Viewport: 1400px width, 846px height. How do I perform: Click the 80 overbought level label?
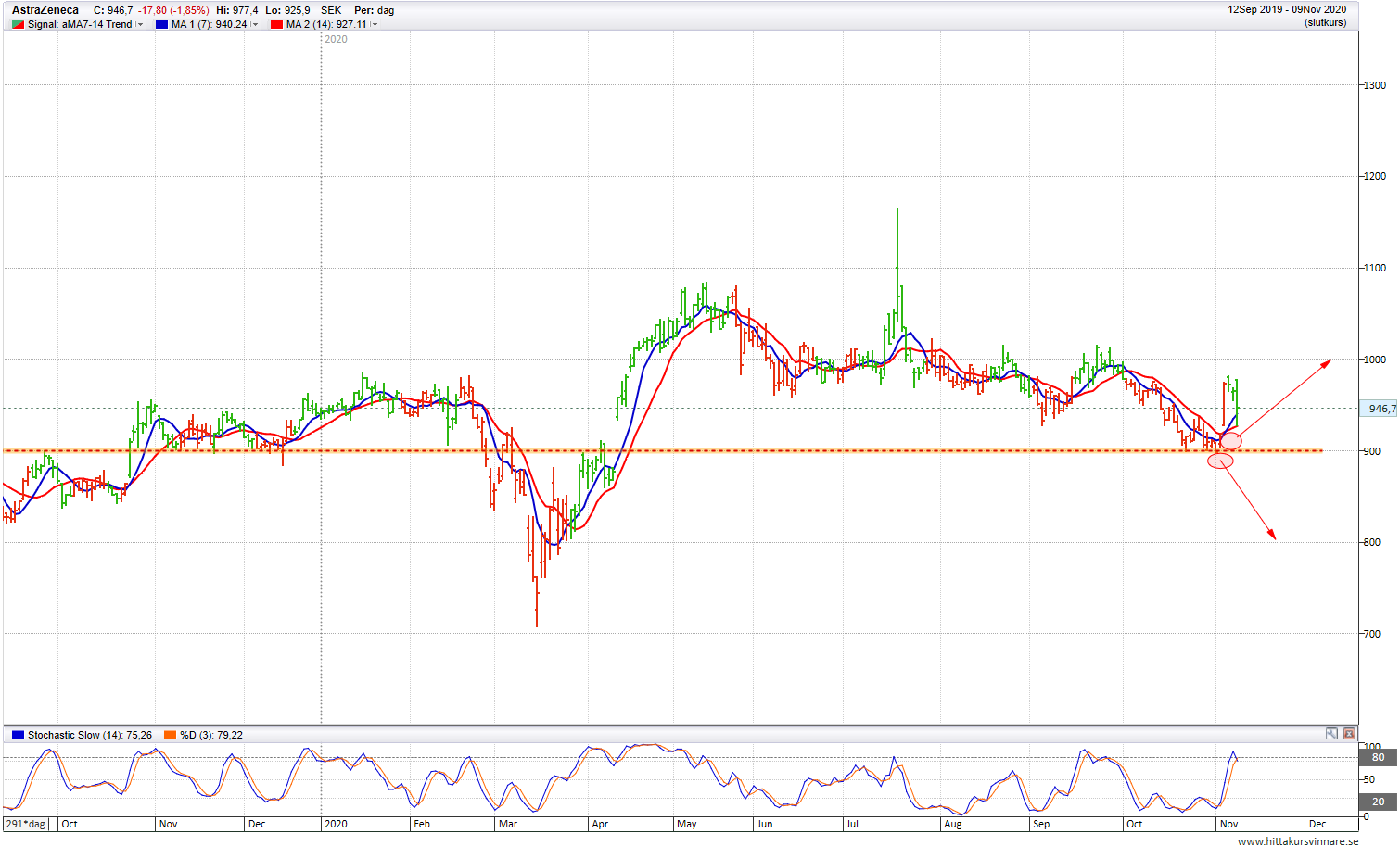[1378, 757]
